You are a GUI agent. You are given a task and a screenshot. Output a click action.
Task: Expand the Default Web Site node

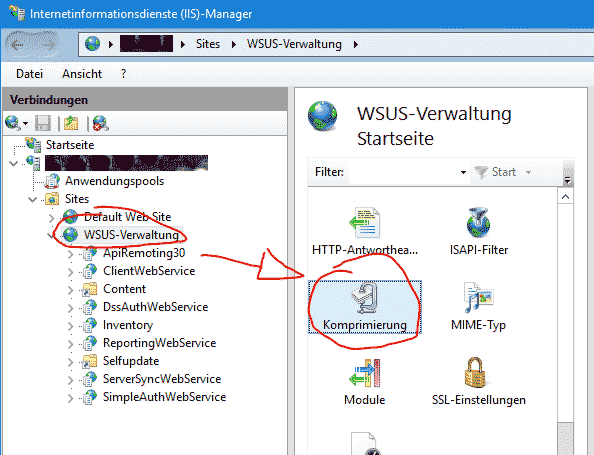pyautogui.click(x=52, y=218)
